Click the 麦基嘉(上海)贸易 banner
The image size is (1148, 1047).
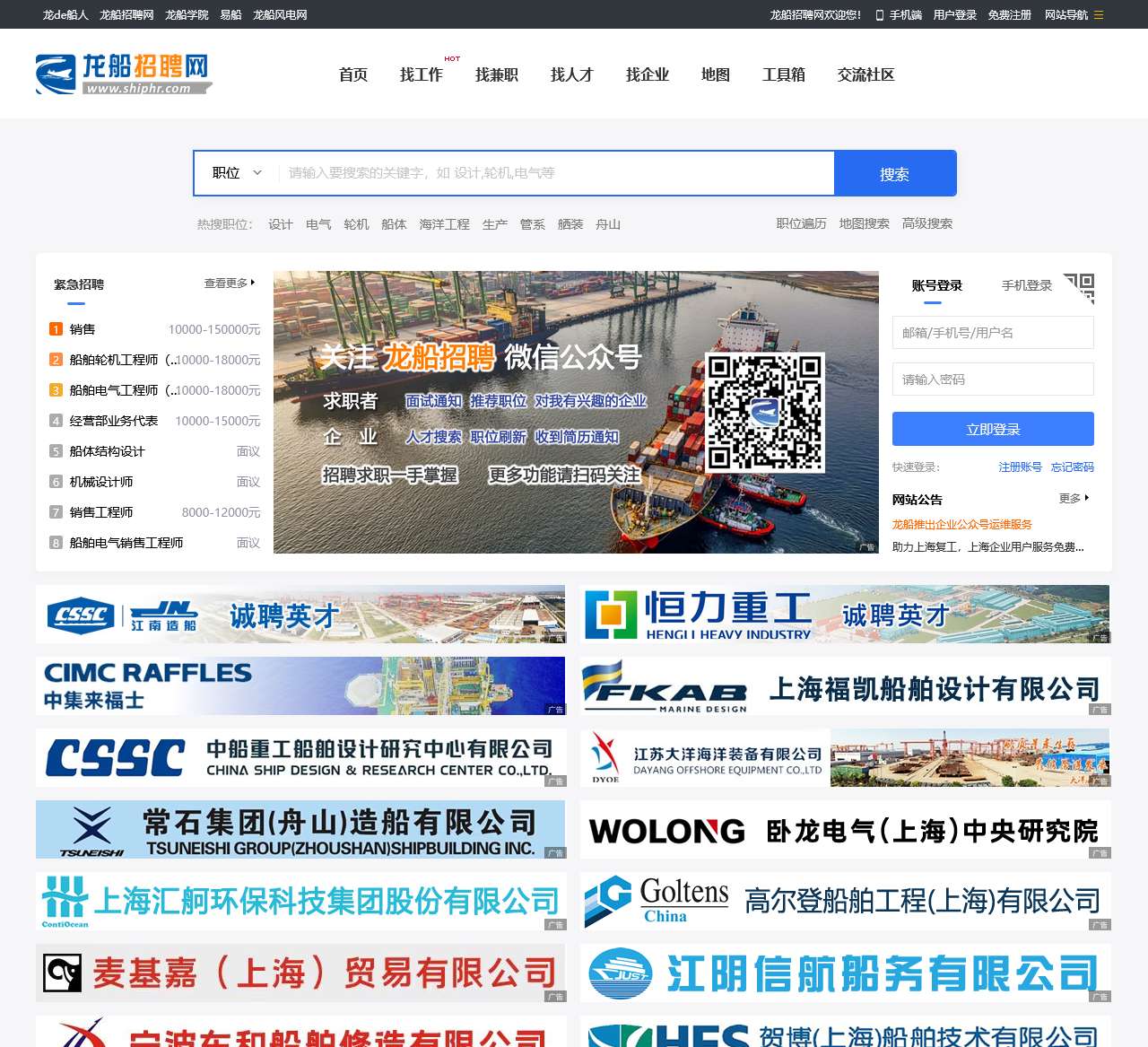click(300, 973)
